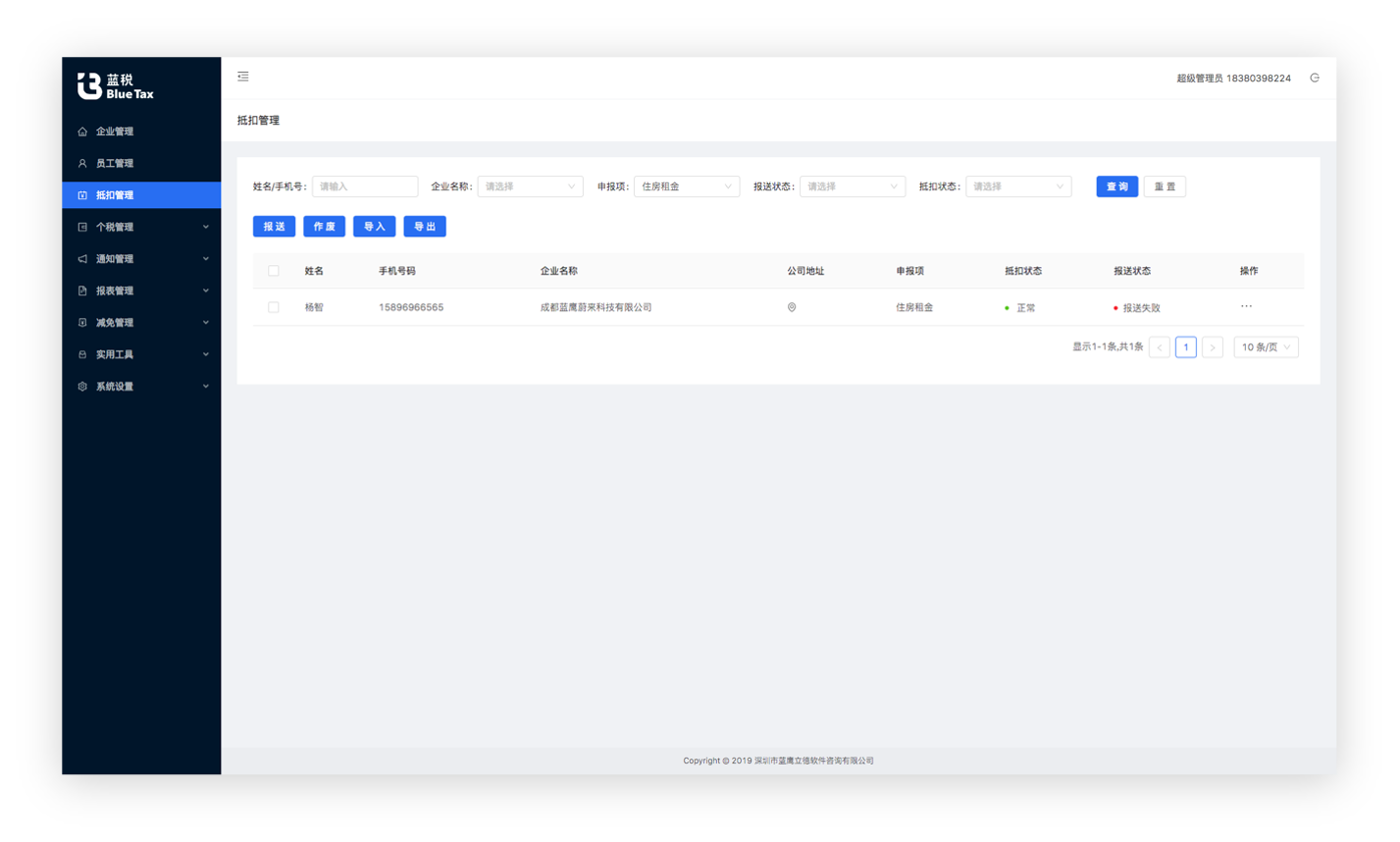Click the 抵扣管理 page title
The width and height of the screenshot is (1400, 842).
tap(258, 121)
